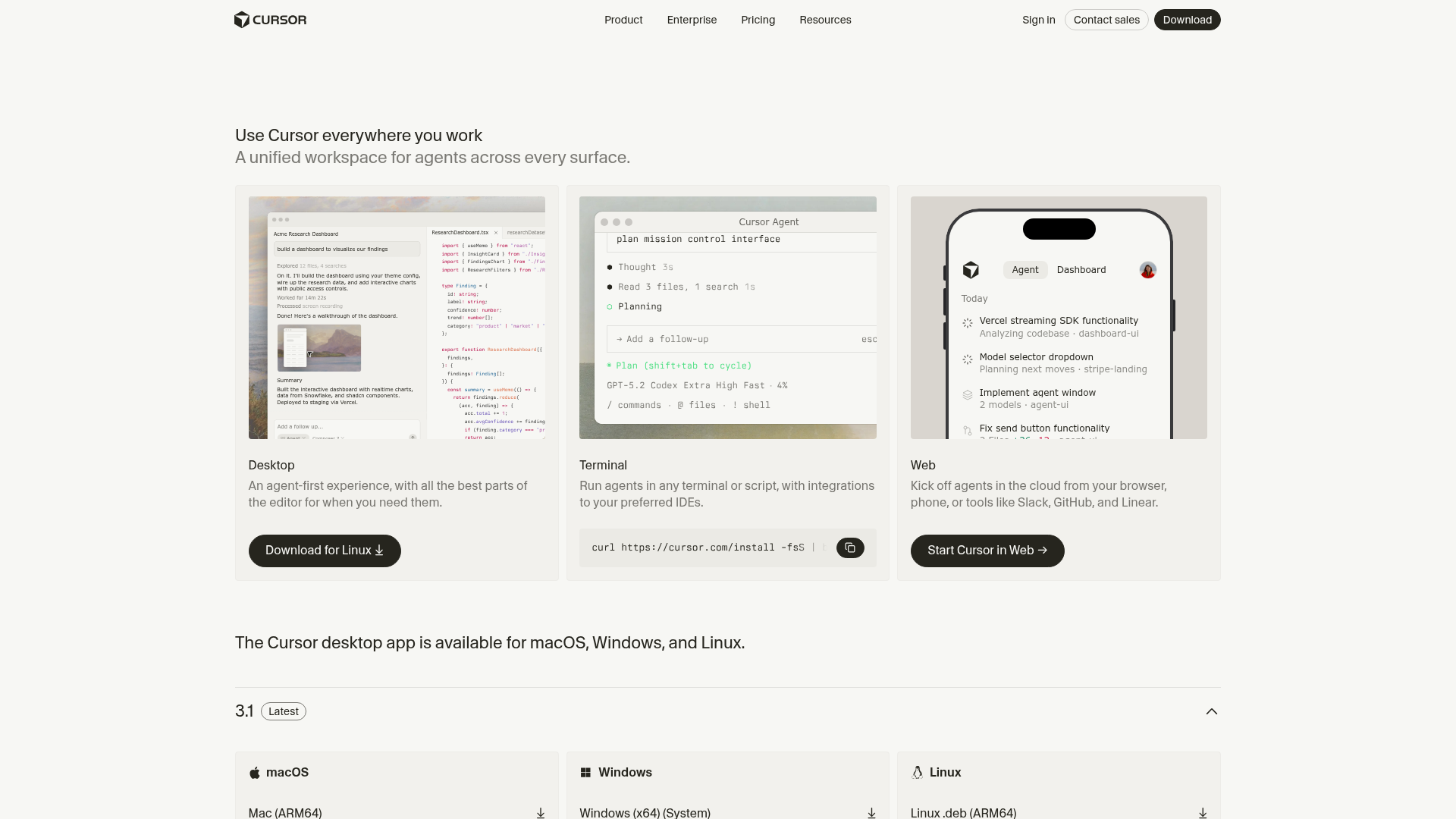Click the Windows (x64) (System) link text
Image resolution: width=1456 pixels, height=819 pixels.
click(x=645, y=813)
